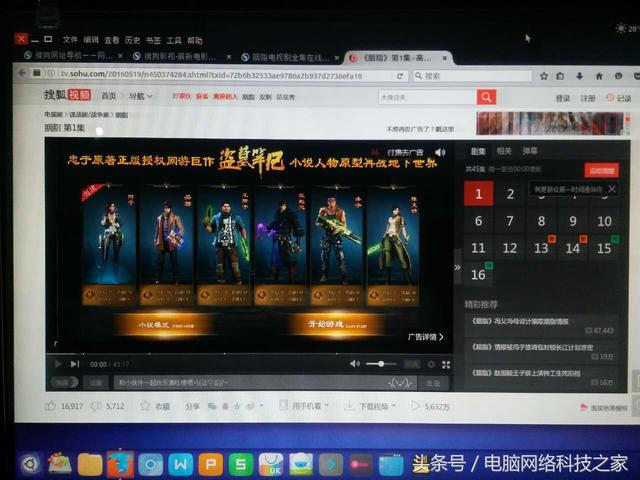Switch to the 弹幕 panel tab
Screen dimensions: 640x480
pyautogui.click(x=529, y=151)
